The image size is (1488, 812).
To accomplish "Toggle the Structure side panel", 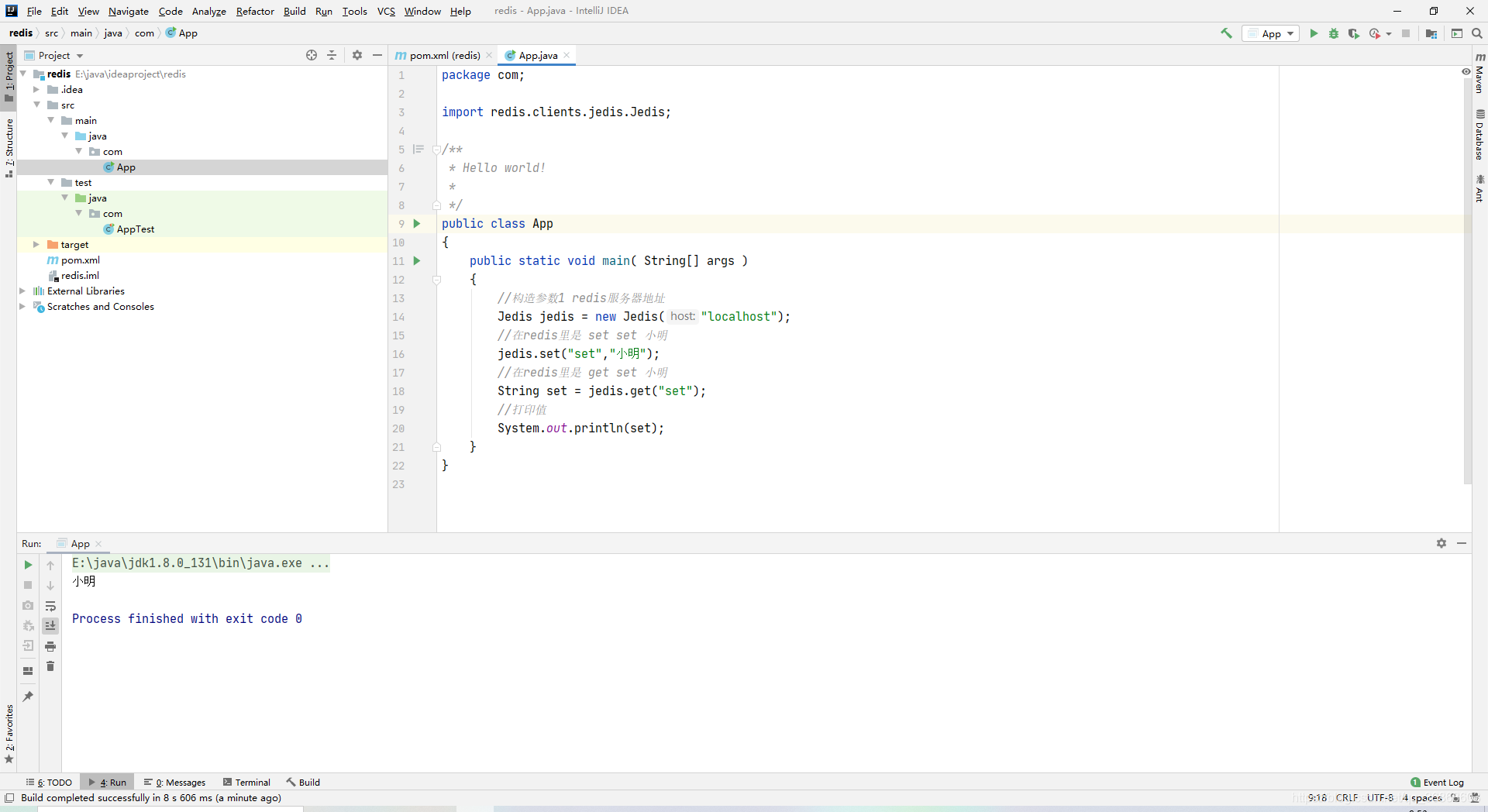I will [x=9, y=148].
